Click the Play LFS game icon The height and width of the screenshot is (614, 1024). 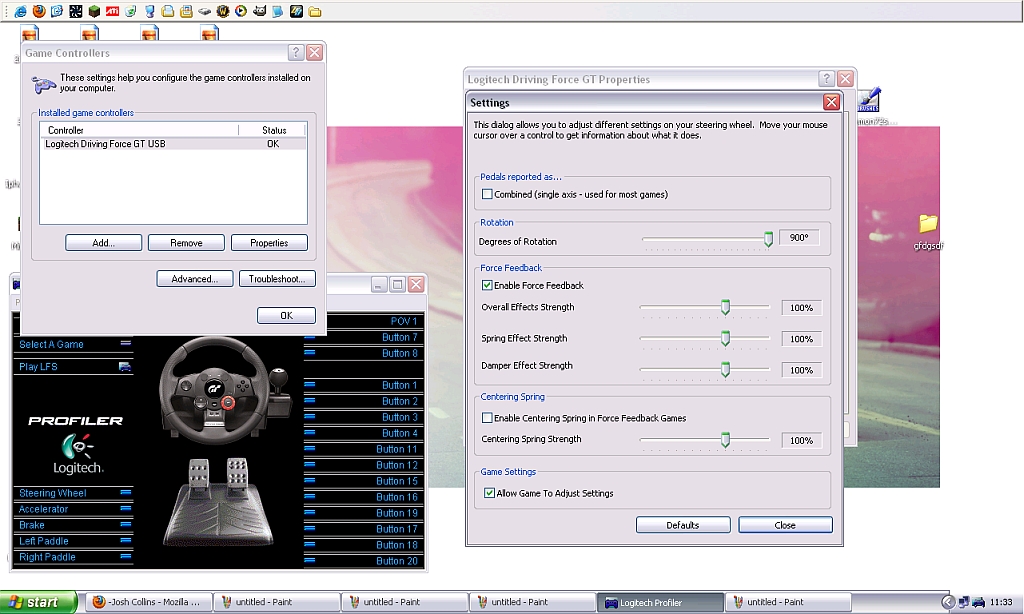(x=125, y=366)
